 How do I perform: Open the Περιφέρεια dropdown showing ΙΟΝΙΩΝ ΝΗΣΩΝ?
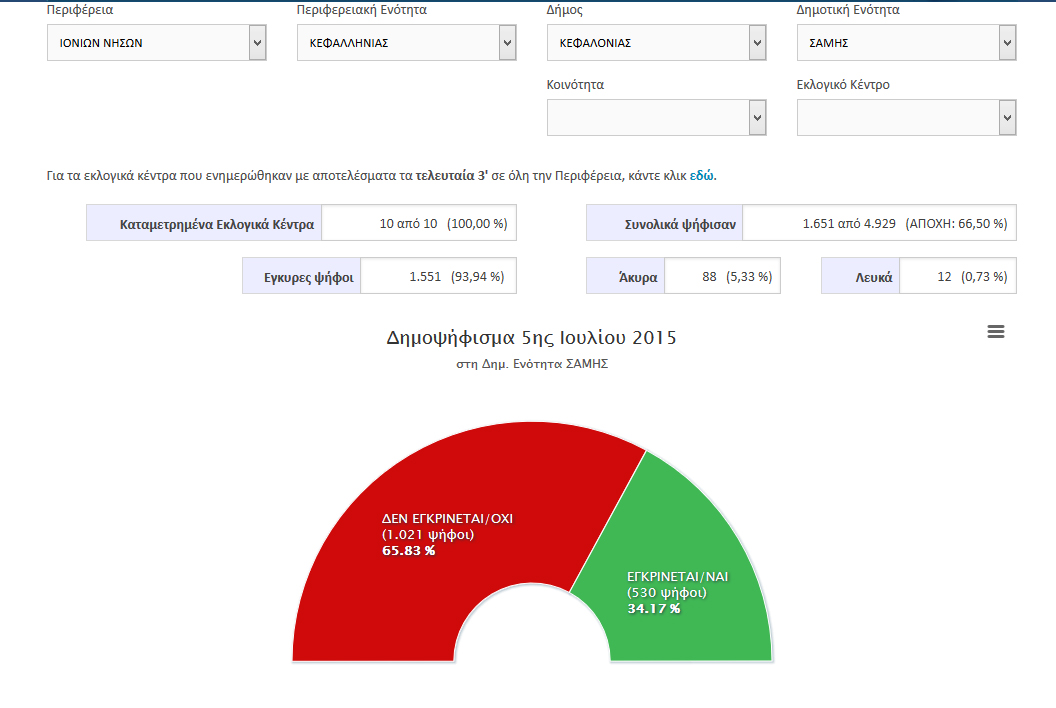point(157,43)
